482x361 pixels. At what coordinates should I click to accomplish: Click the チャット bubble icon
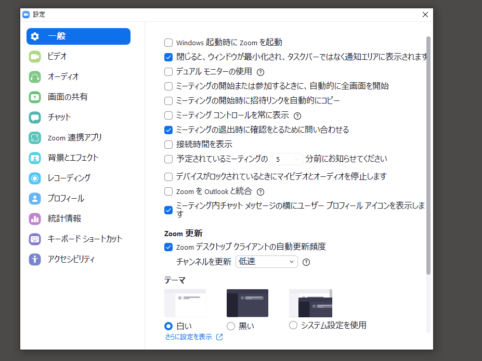pos(35,117)
